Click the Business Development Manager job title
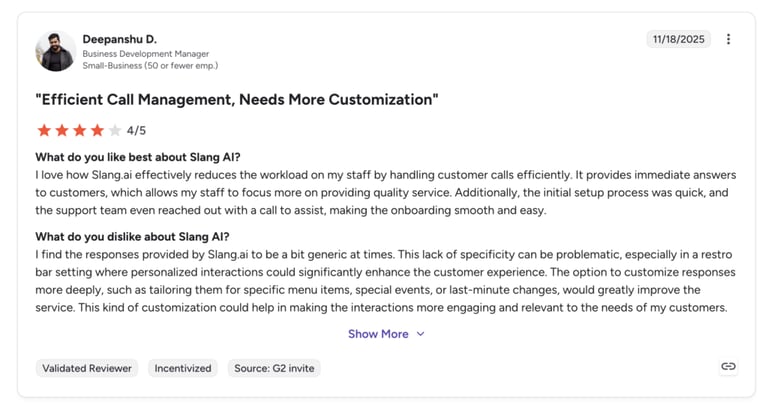The width and height of the screenshot is (768, 409). pyautogui.click(x=145, y=54)
